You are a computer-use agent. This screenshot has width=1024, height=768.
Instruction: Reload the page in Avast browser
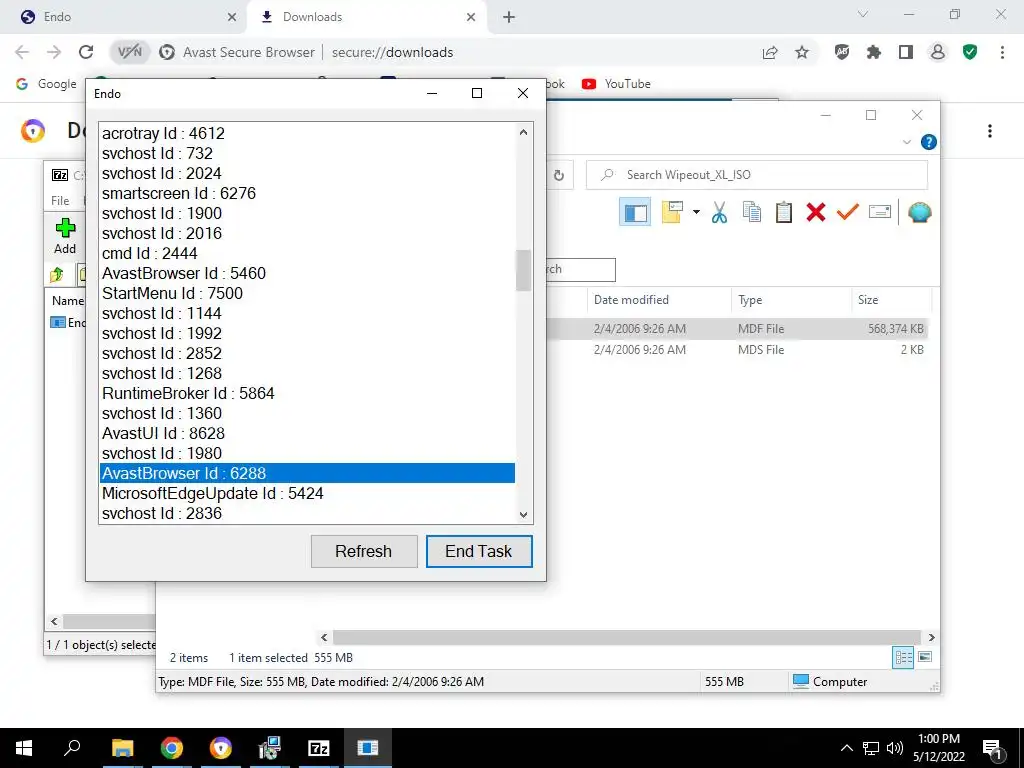pyautogui.click(x=86, y=52)
